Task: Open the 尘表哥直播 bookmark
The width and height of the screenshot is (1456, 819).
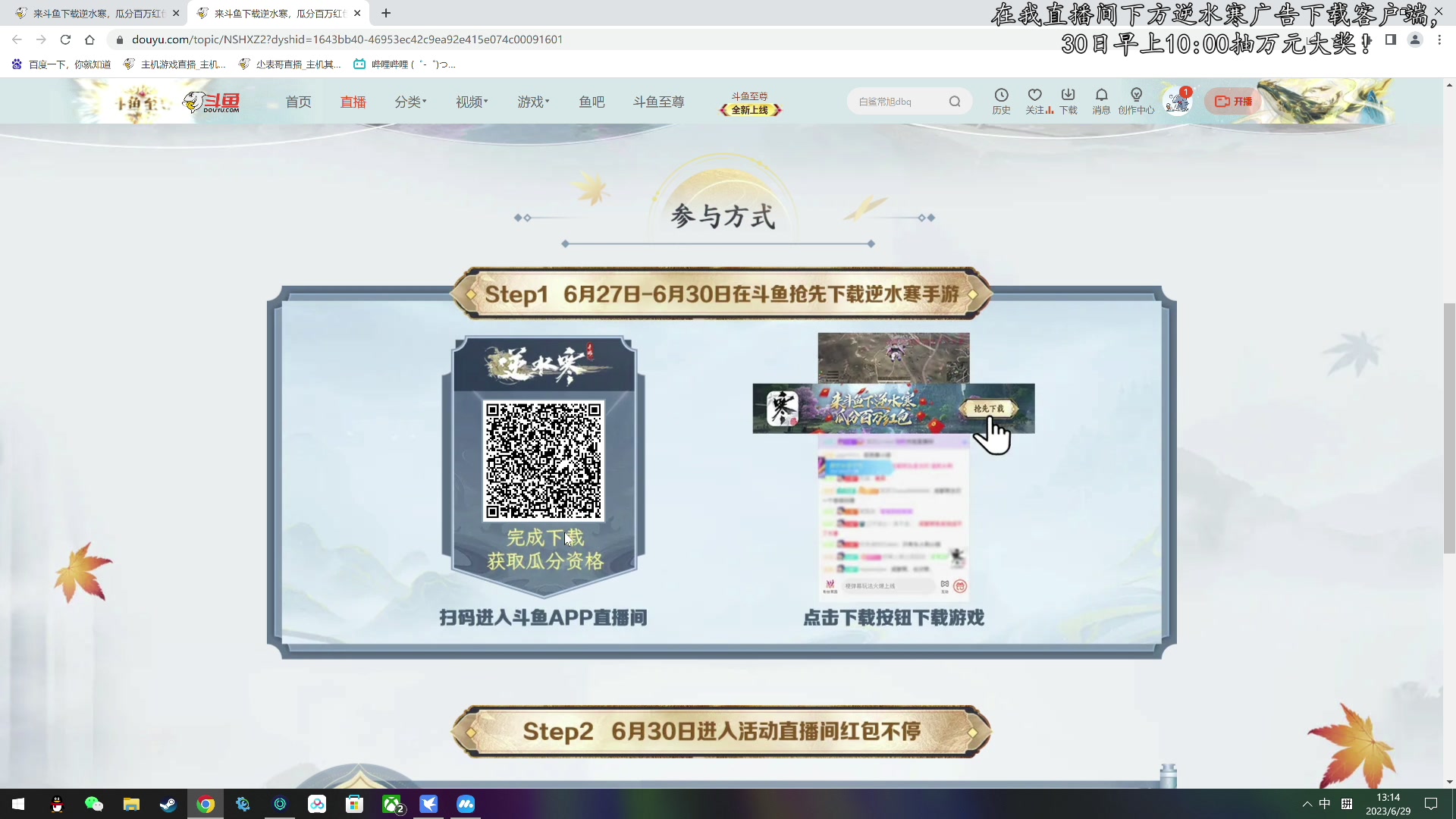Action: click(290, 64)
